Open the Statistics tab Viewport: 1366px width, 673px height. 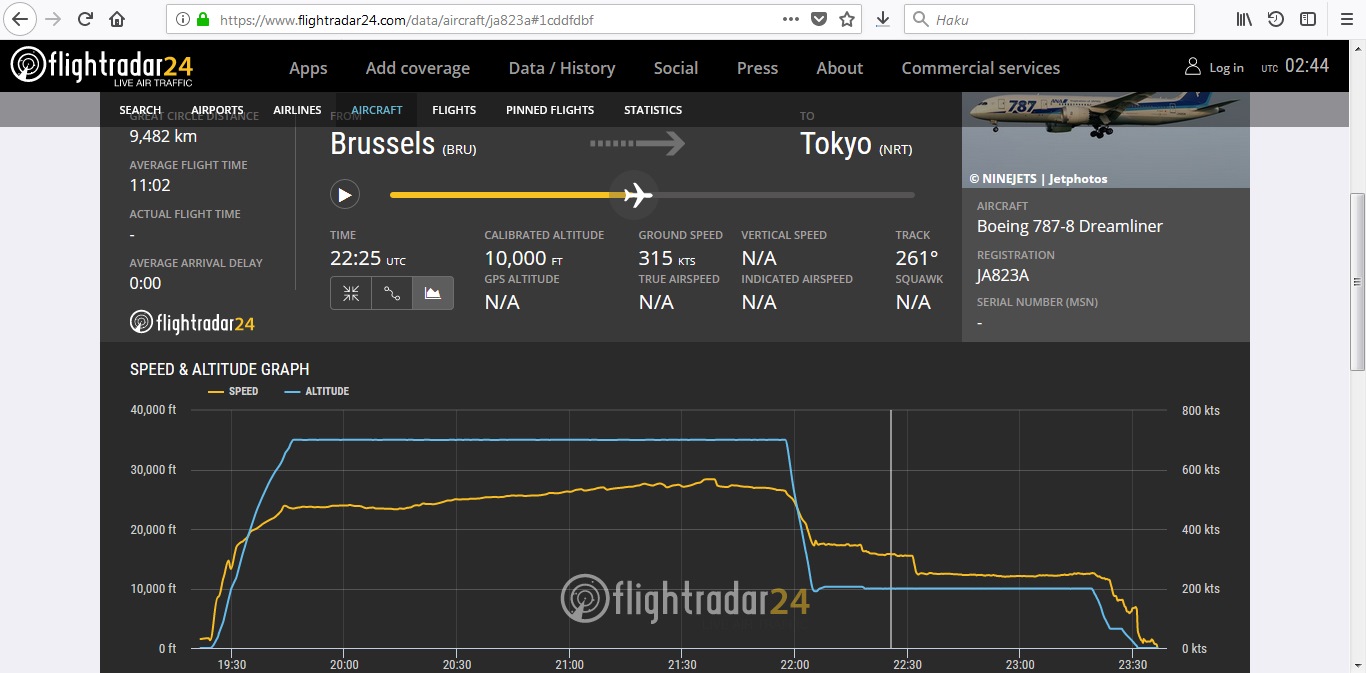pos(653,110)
